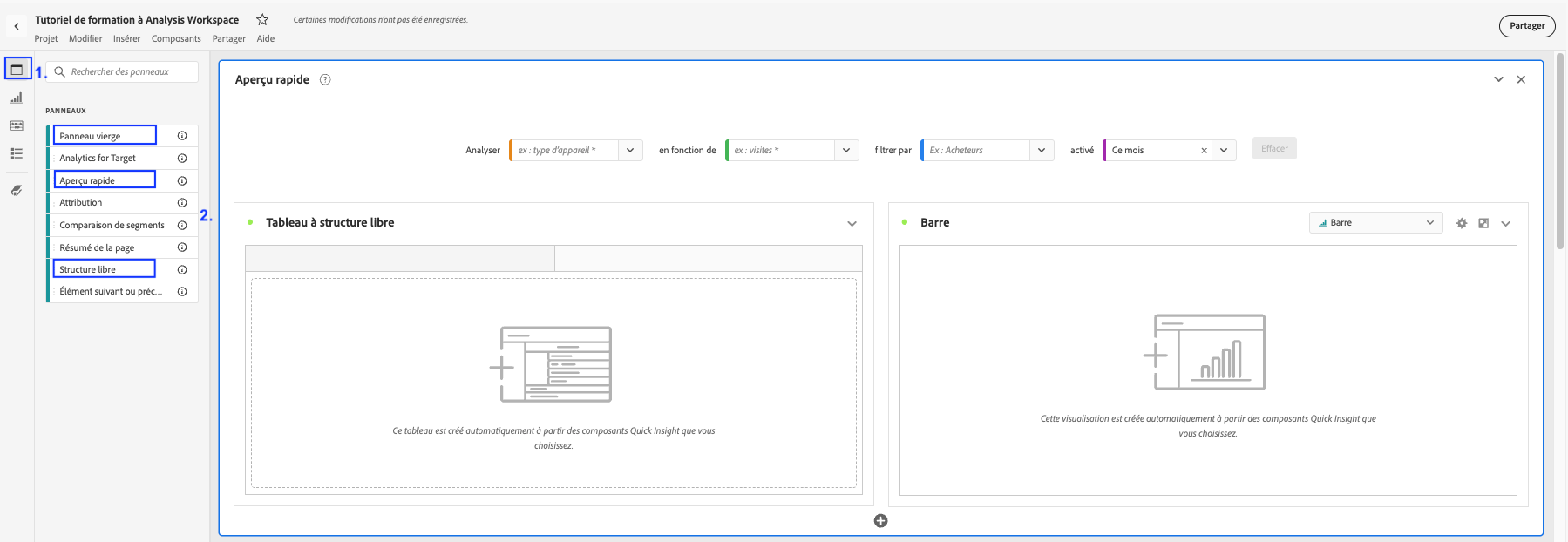This screenshot has width=1568, height=542.
Task: Clear the 'Ce mois' date selection
Action: coord(1204,151)
